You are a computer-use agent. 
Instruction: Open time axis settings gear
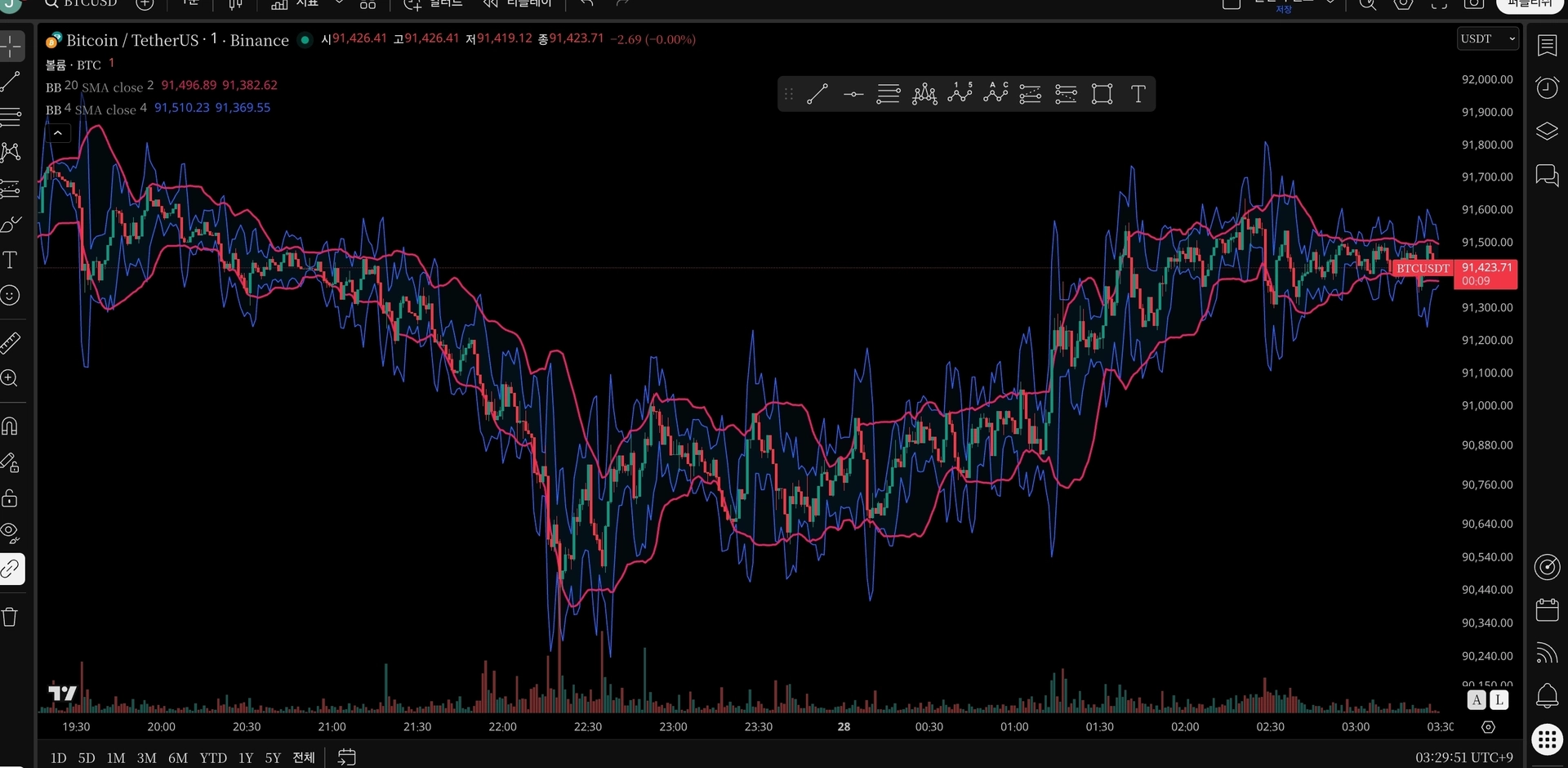click(1488, 727)
